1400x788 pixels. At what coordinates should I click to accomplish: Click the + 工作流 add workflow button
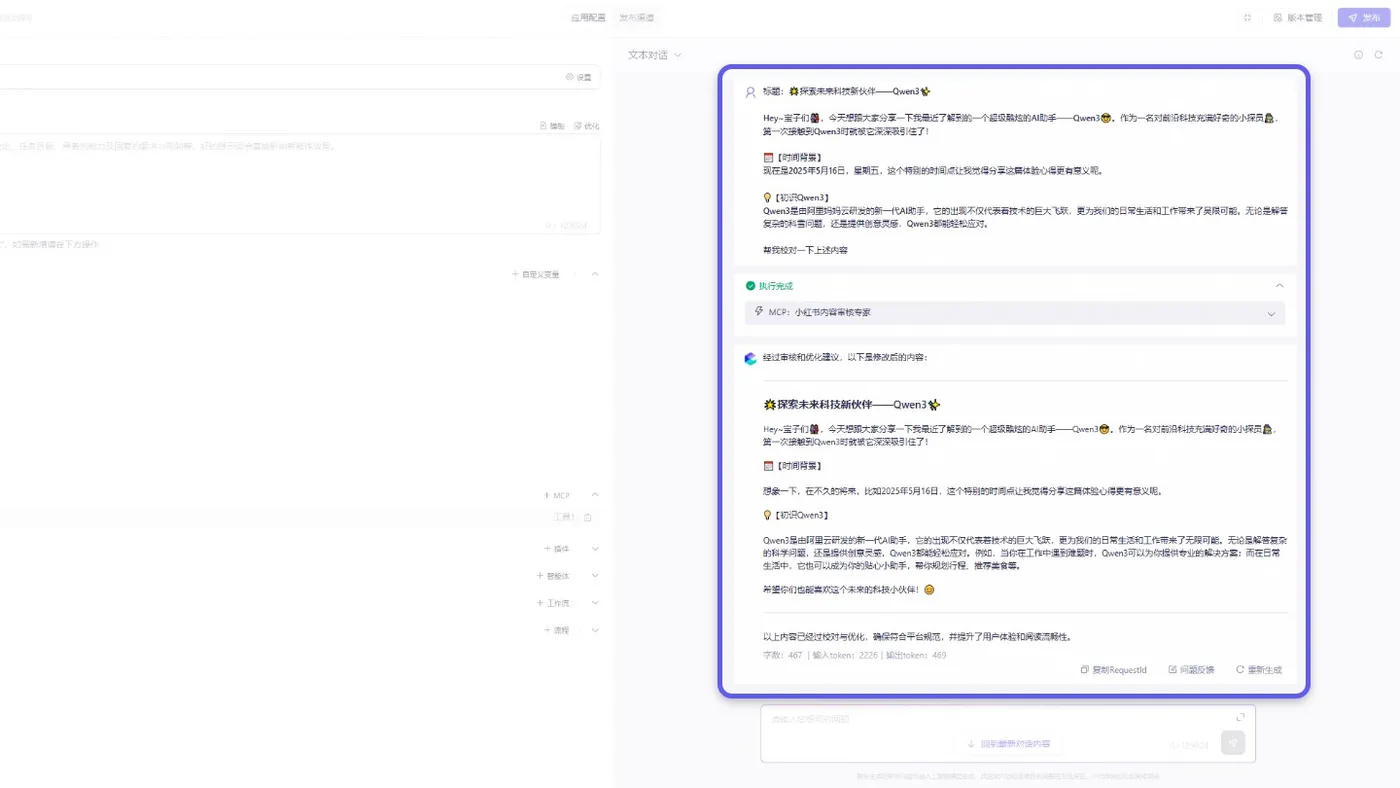(554, 603)
